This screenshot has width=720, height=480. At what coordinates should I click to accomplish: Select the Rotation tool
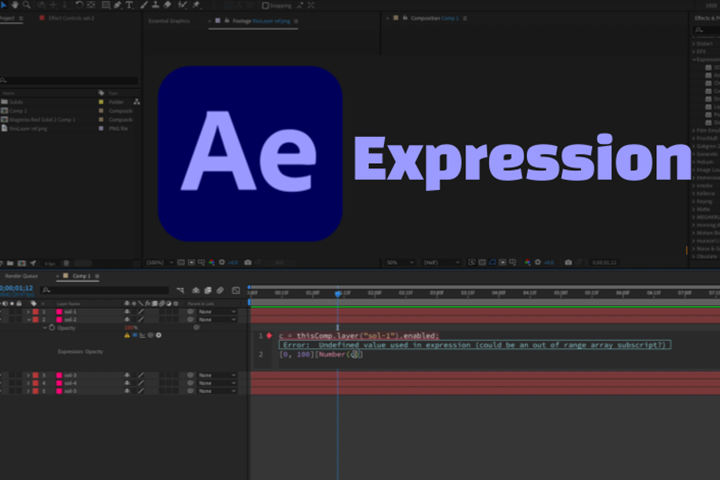pyautogui.click(x=79, y=5)
